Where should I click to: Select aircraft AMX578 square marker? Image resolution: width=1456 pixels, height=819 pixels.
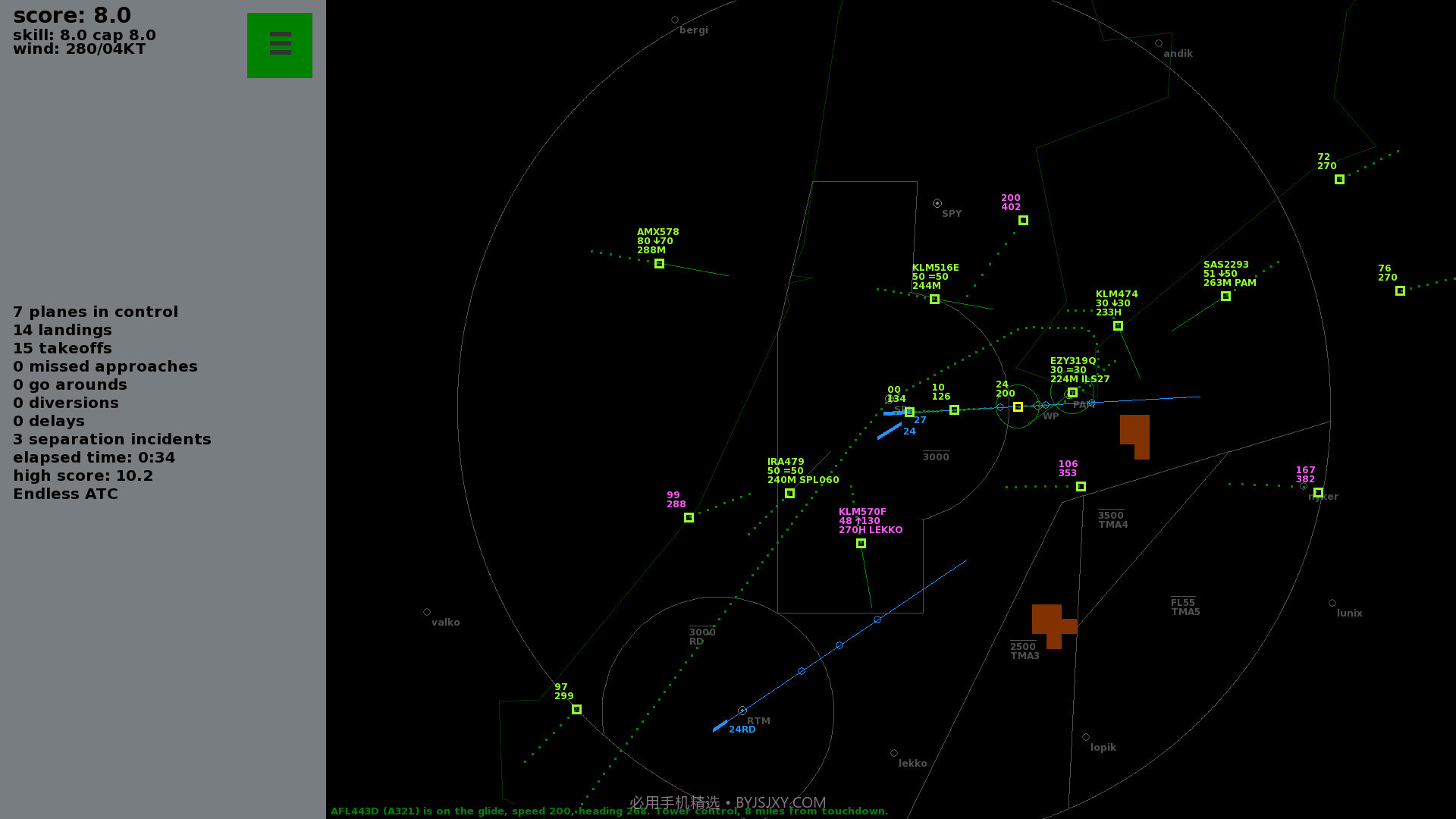[659, 264]
